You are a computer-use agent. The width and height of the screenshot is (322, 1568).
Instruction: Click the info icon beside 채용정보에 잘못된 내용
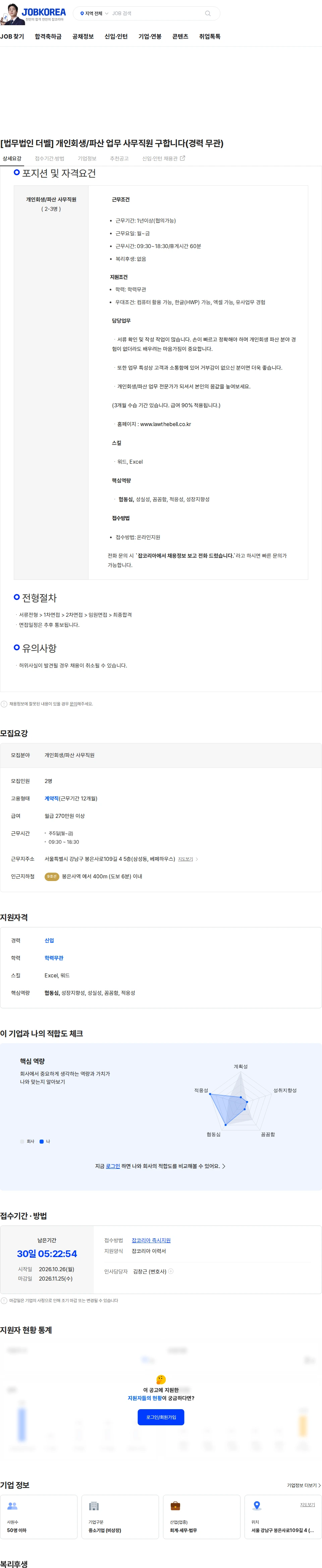click(x=4, y=704)
